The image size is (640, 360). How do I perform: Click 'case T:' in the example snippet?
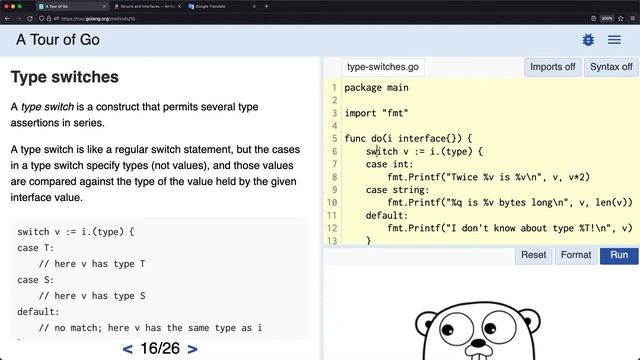[x=36, y=248]
